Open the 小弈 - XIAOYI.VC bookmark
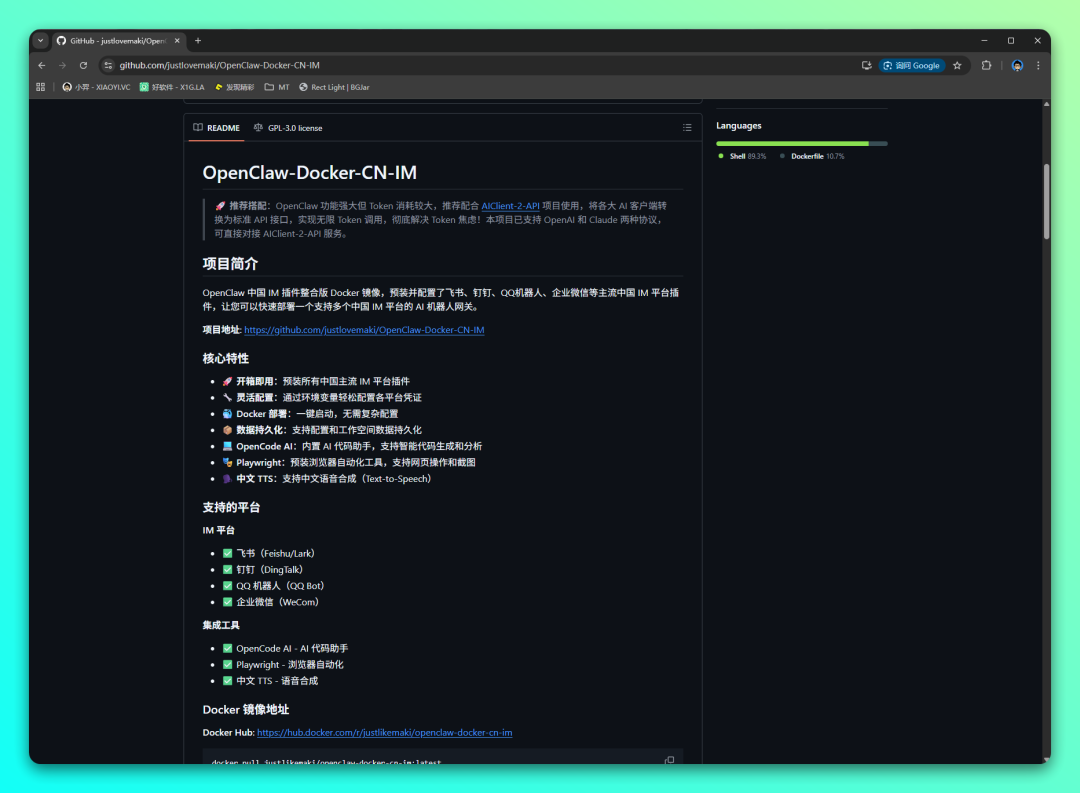This screenshot has width=1080, height=793. coord(96,87)
